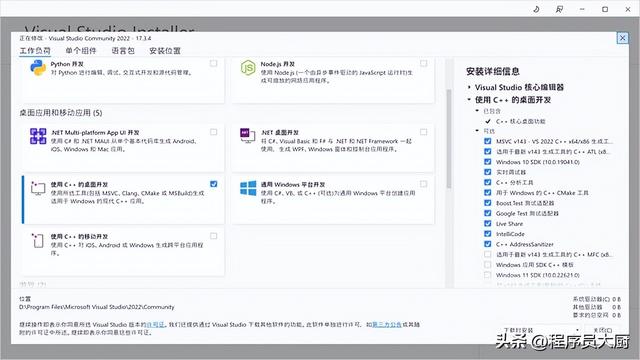Screen dimensions: 640x360
Task: Collapse the 已包含 section arrow
Action: point(477,111)
